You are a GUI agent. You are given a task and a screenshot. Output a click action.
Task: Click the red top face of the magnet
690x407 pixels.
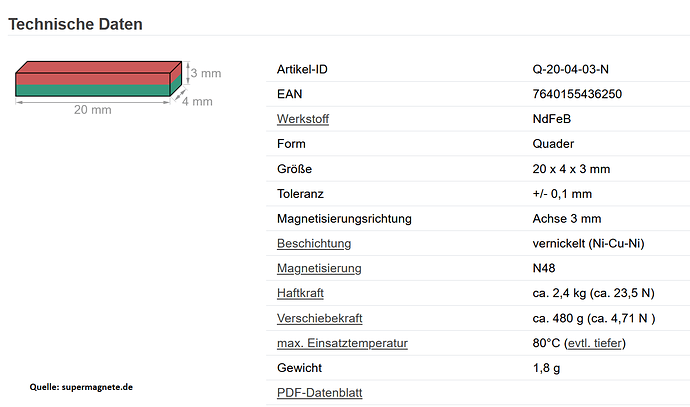(x=97, y=67)
